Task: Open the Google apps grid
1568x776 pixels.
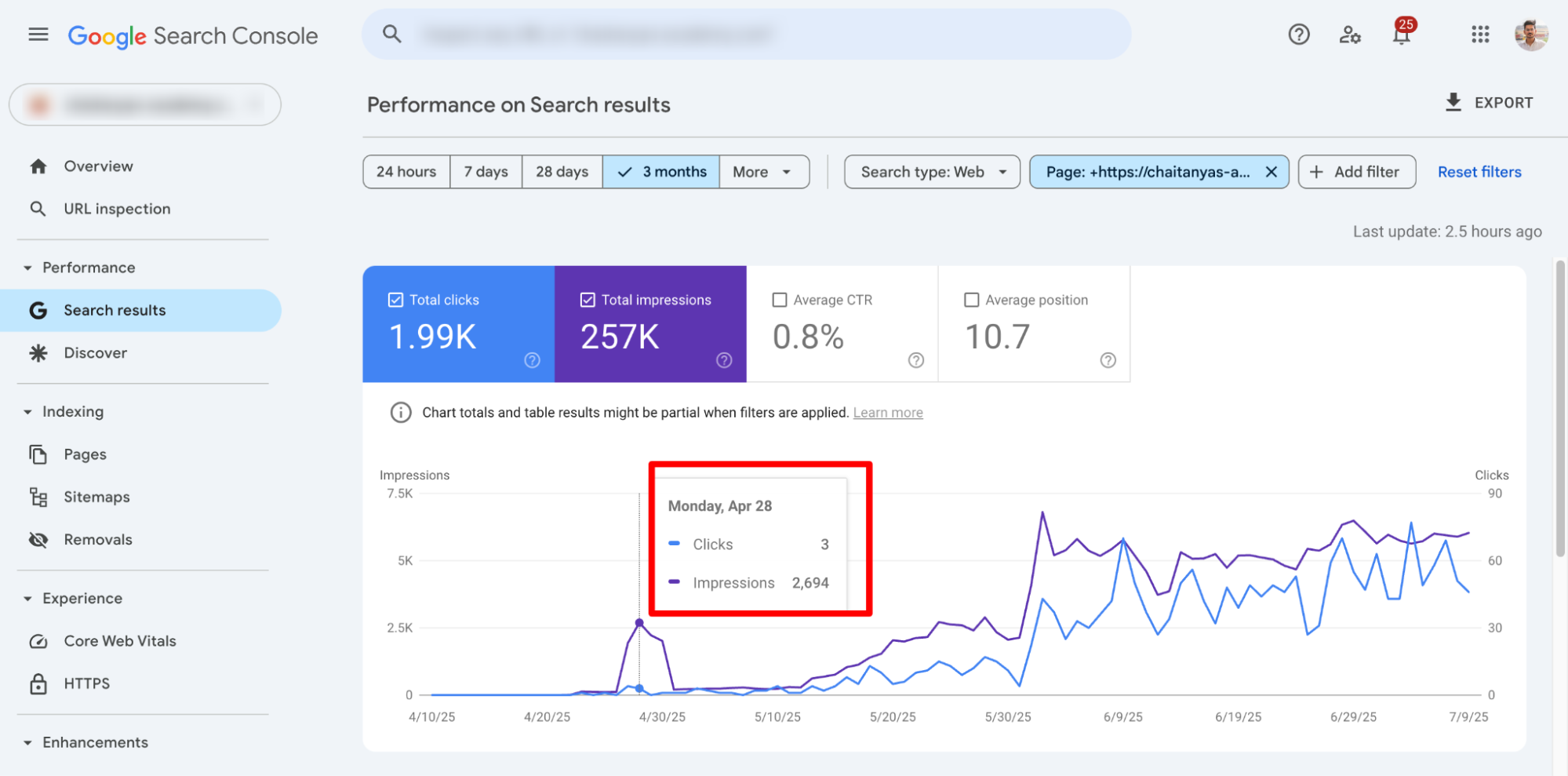Action: pos(1480,35)
